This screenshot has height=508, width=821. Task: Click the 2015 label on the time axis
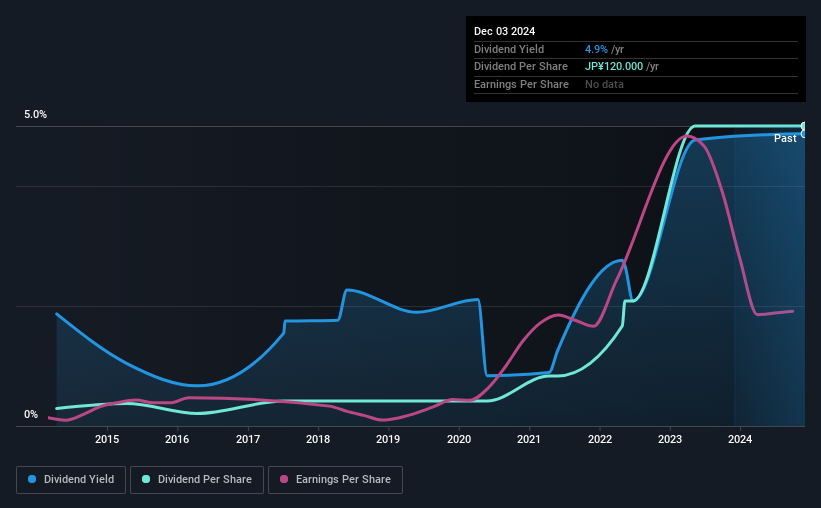(107, 439)
